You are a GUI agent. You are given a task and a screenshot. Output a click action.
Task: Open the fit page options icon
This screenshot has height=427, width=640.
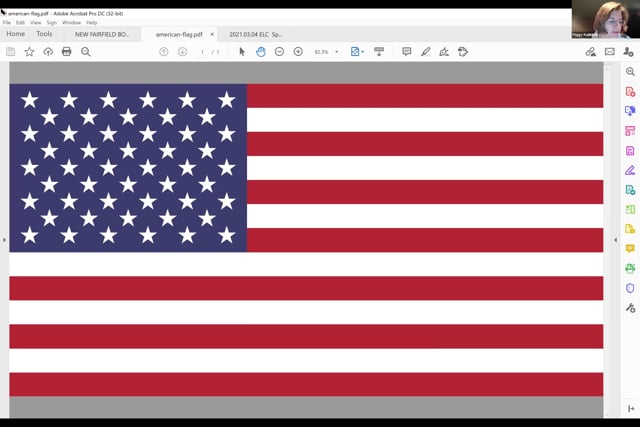[357, 52]
